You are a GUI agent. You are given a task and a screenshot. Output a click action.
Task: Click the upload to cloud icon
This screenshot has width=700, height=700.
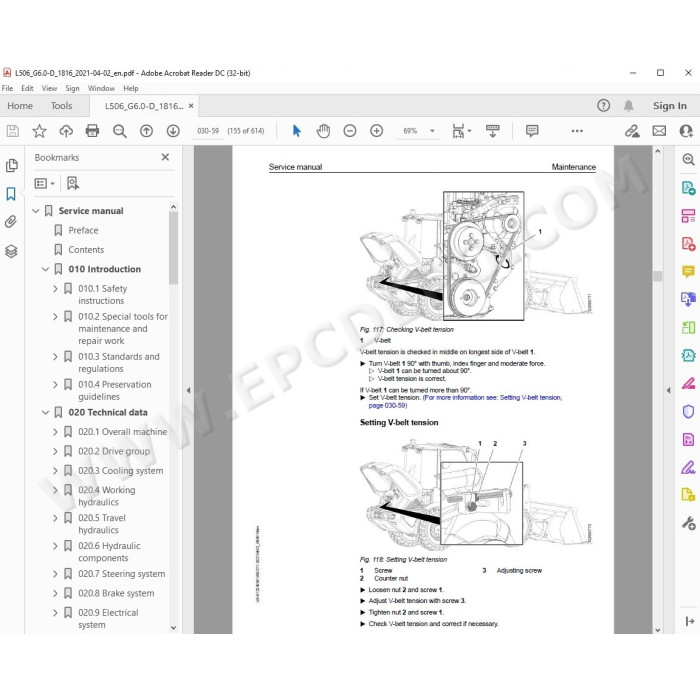coord(66,131)
